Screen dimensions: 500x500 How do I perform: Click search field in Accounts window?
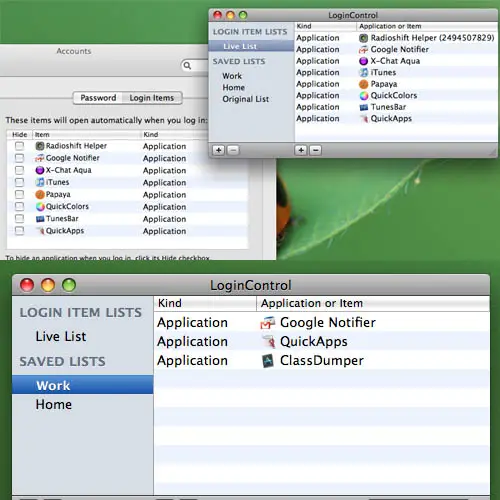[x=195, y=65]
